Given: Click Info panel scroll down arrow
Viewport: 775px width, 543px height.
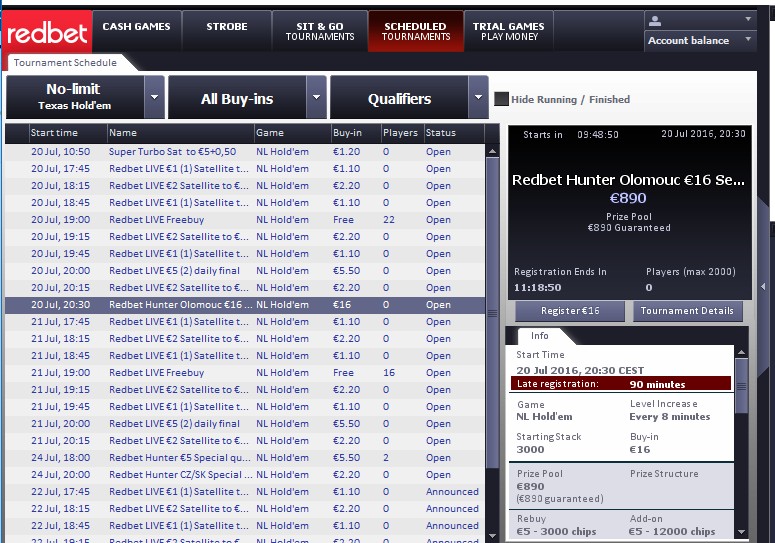Looking at the screenshot, I should pyautogui.click(x=741, y=532).
